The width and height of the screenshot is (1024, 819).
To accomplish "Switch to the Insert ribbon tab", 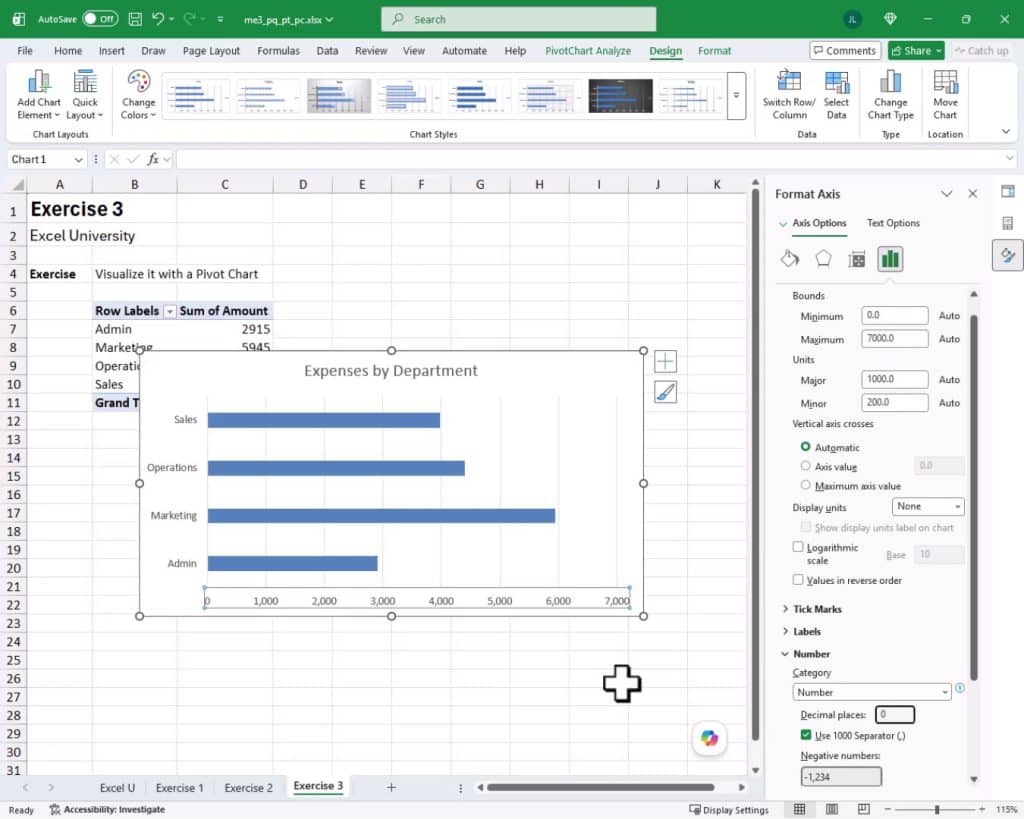I will tap(112, 50).
